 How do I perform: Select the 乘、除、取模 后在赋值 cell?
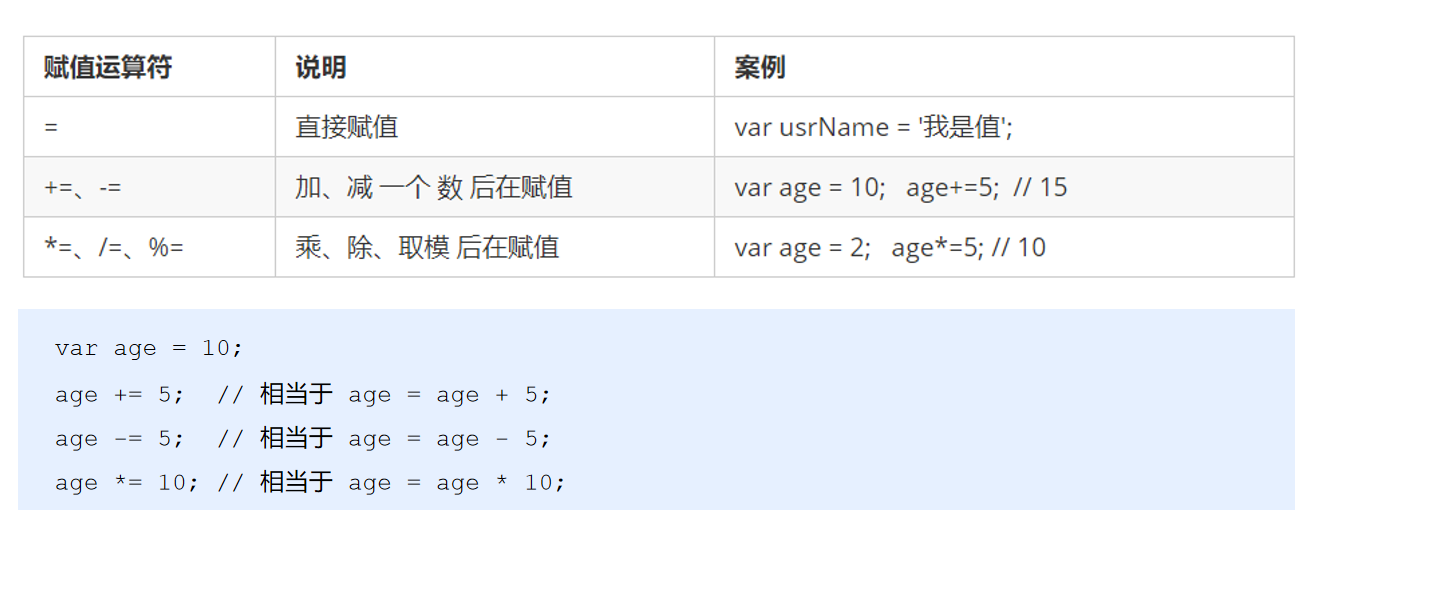coord(426,248)
